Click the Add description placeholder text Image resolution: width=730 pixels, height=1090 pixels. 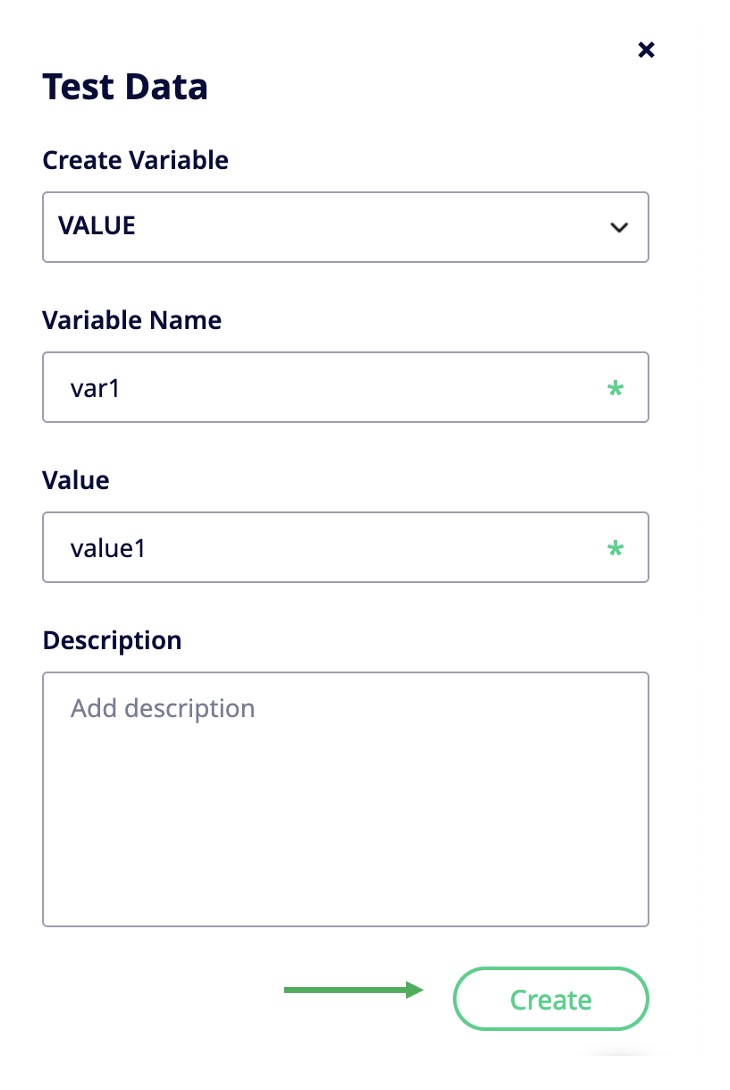pyautogui.click(x=163, y=708)
